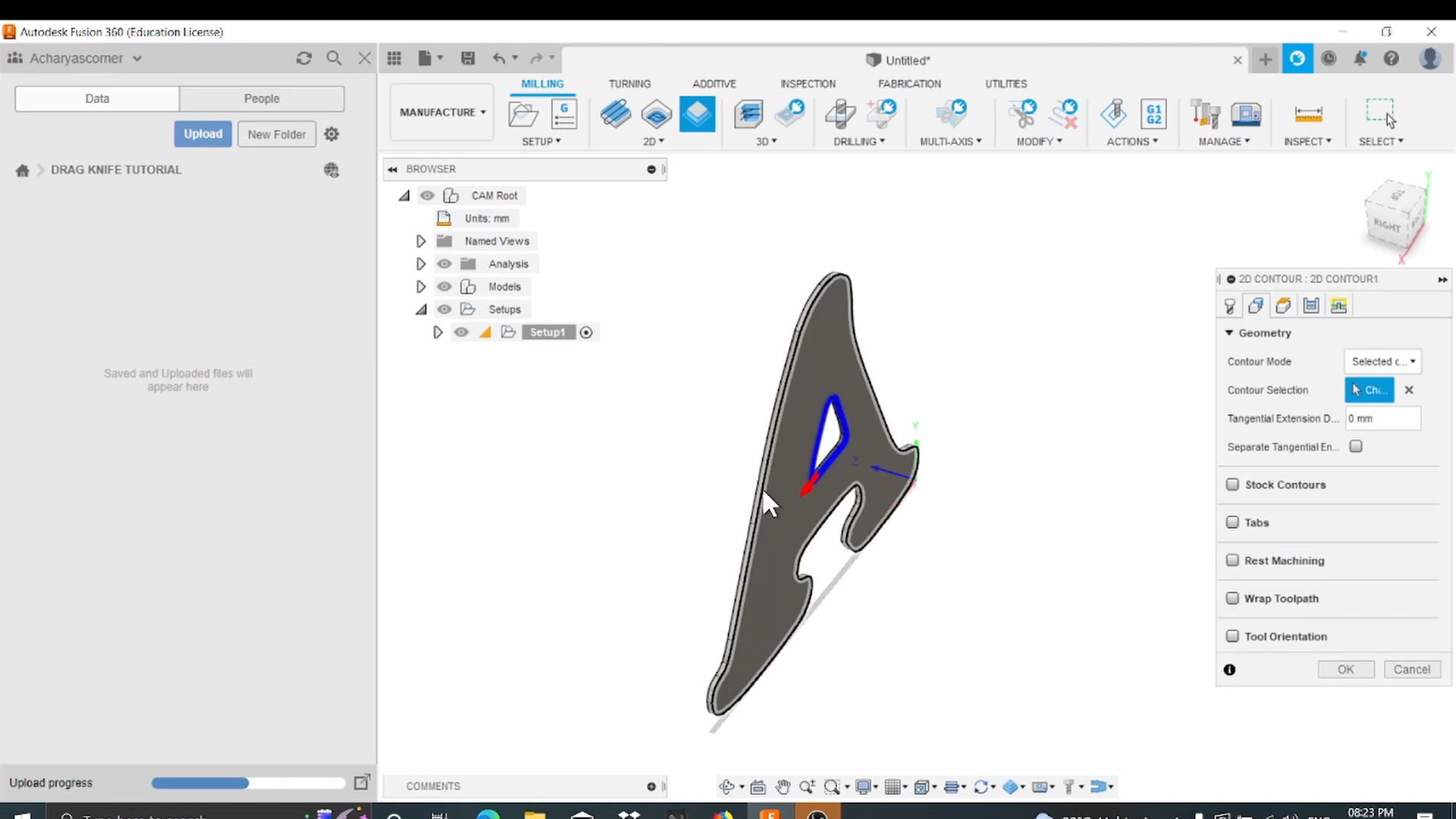Click the upload progress bar

[247, 783]
